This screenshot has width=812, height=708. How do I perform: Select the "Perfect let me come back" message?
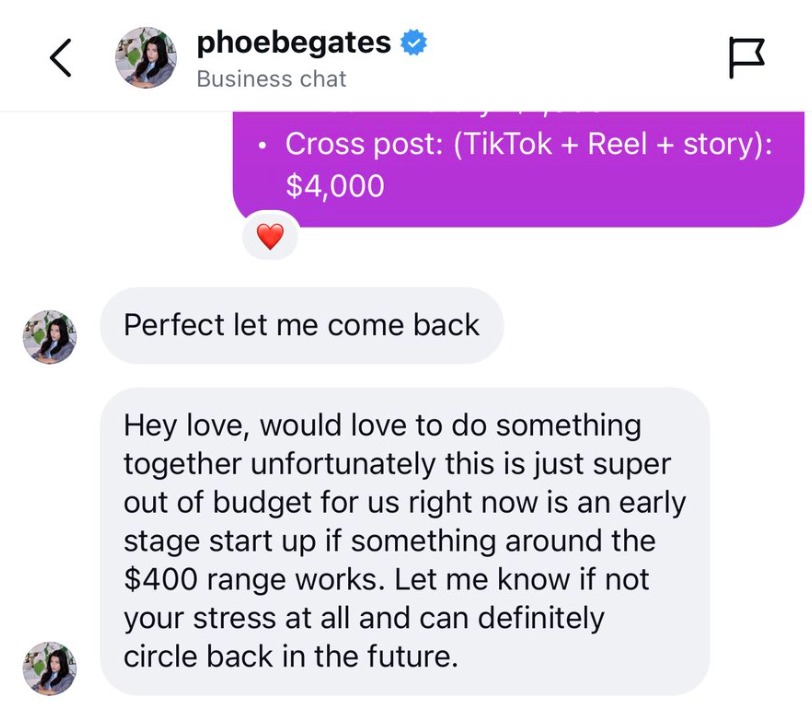pyautogui.click(x=301, y=325)
